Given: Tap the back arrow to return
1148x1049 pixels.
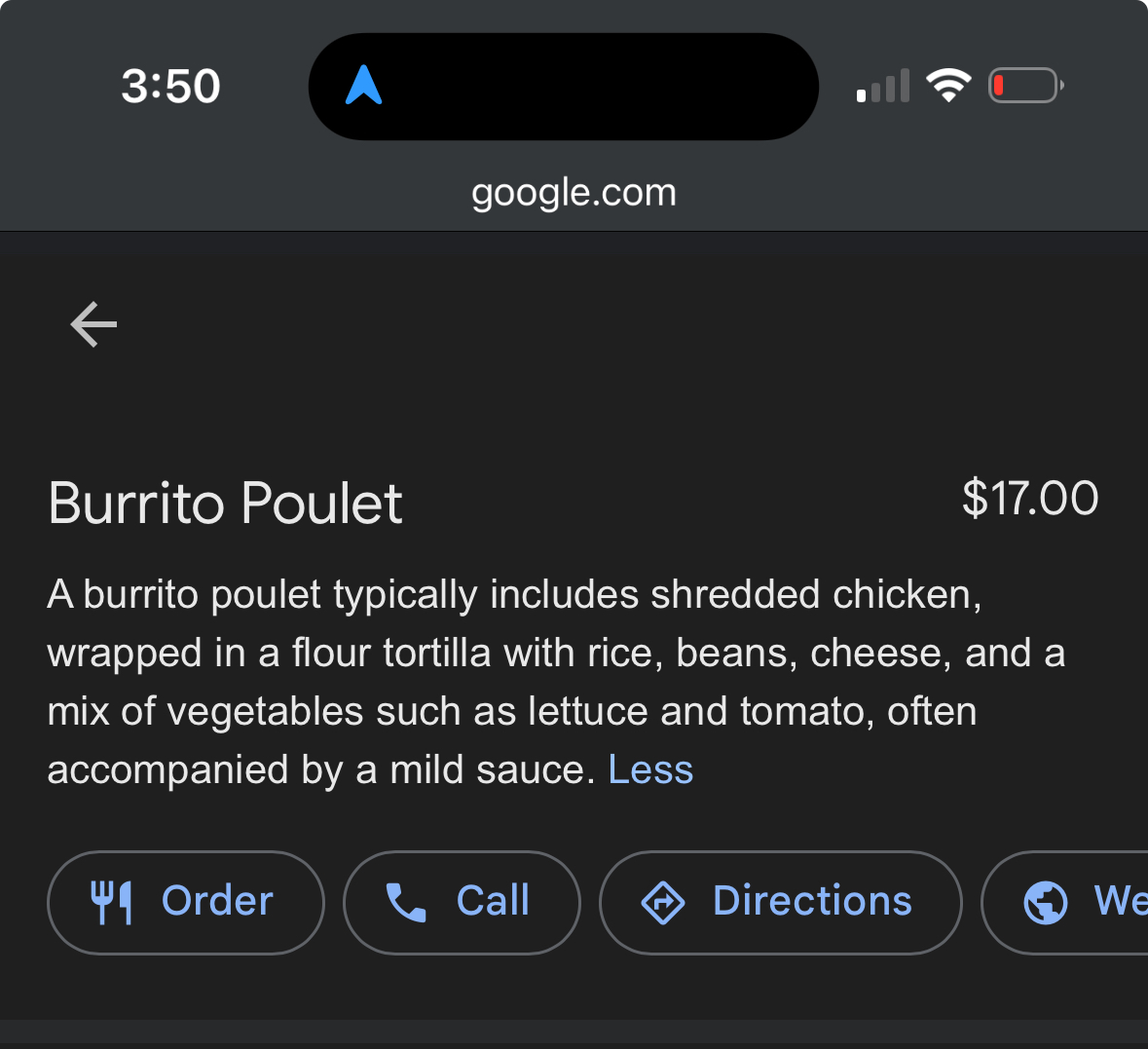Looking at the screenshot, I should coord(93,324).
